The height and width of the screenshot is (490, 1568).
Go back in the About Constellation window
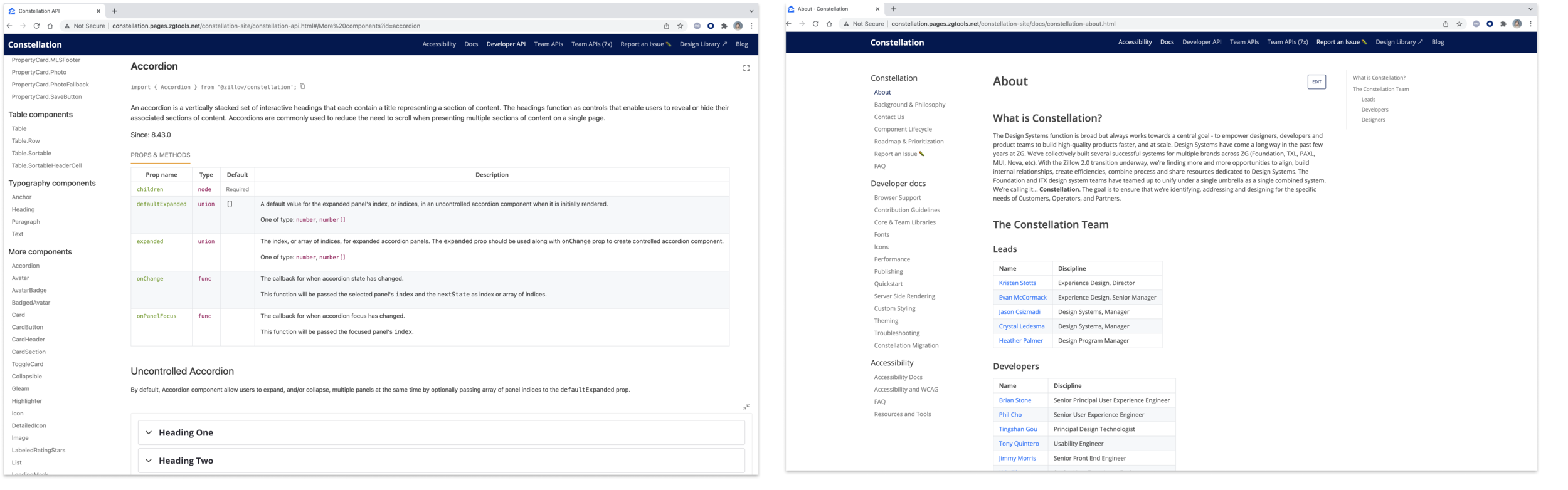789,24
